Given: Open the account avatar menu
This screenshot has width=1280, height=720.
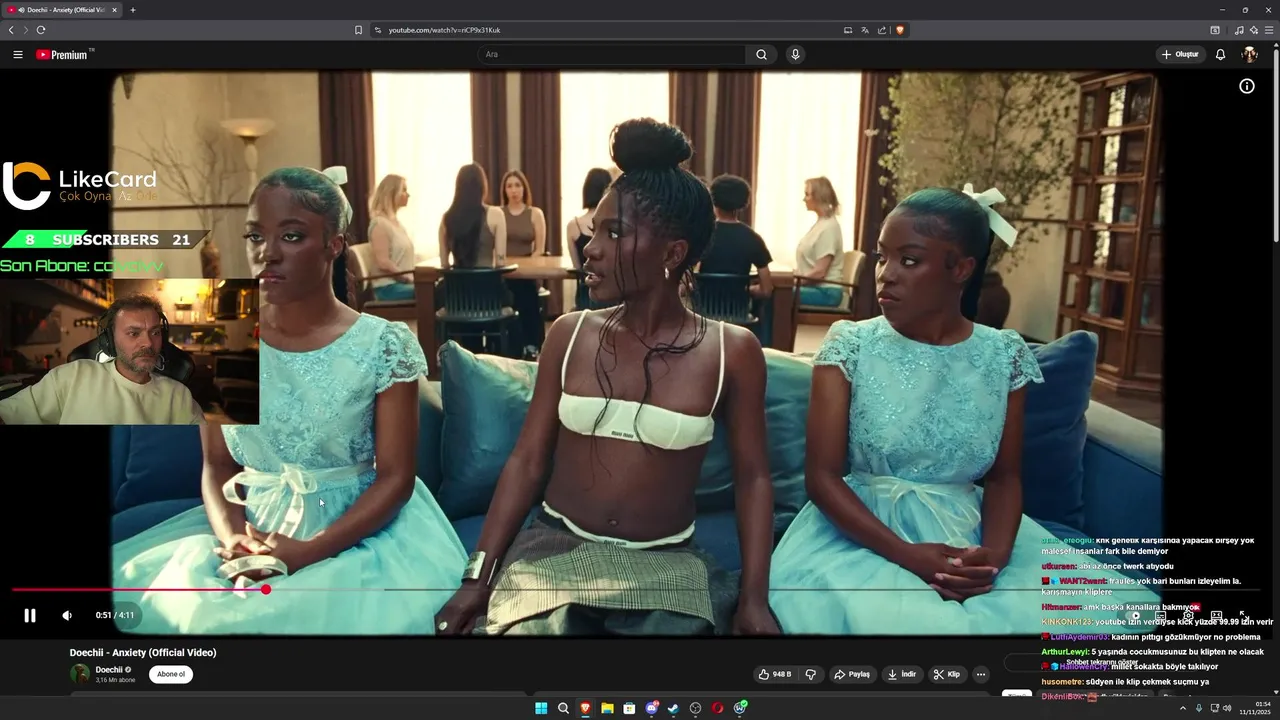Looking at the screenshot, I should pyautogui.click(x=1249, y=54).
